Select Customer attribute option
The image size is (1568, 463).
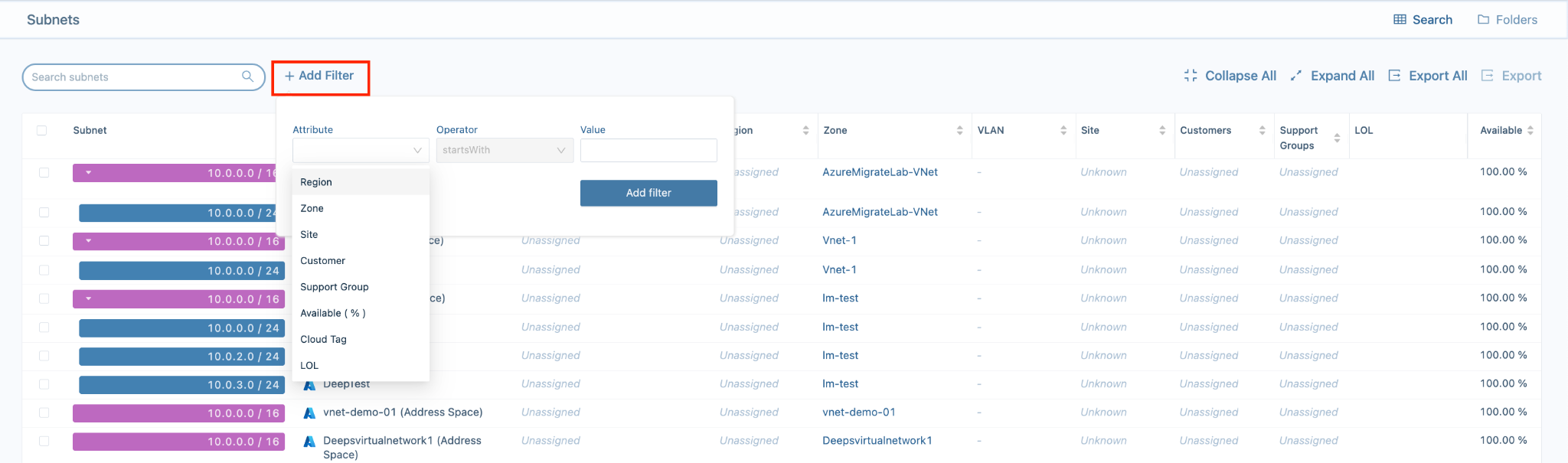(361, 261)
